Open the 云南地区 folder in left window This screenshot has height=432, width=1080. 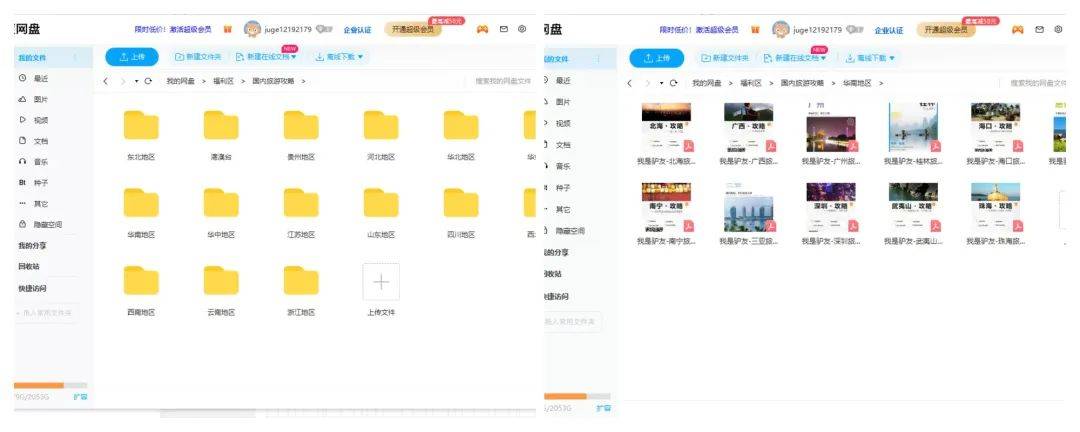(x=221, y=281)
